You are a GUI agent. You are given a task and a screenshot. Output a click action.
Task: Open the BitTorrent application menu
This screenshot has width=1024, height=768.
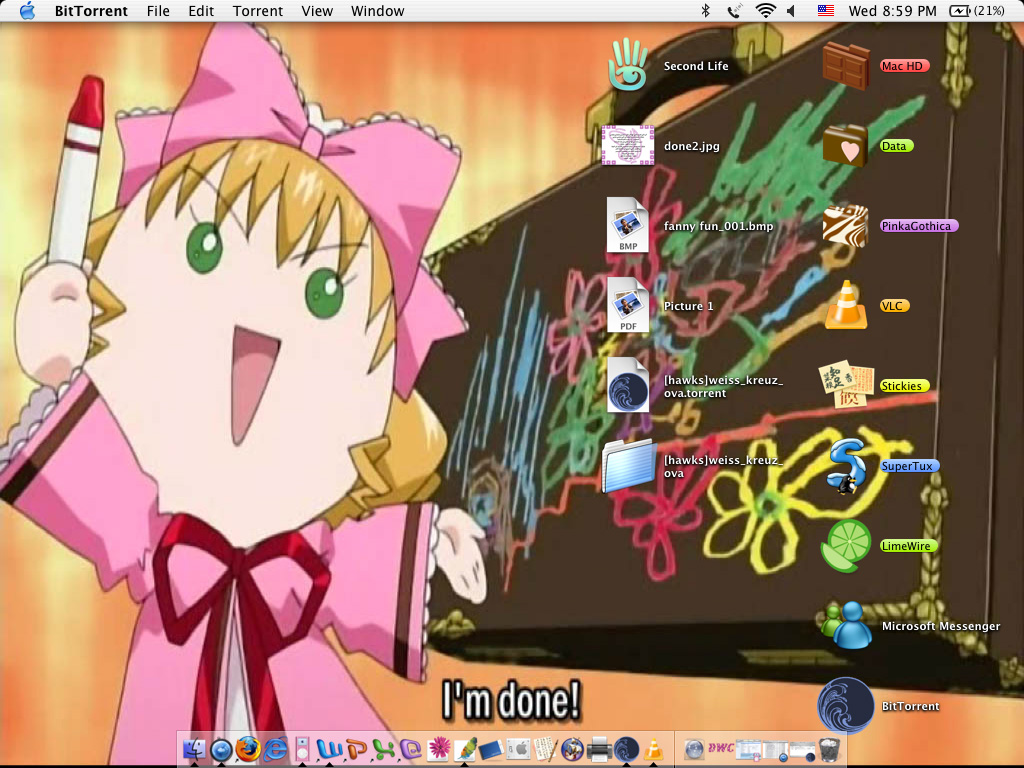(91, 11)
